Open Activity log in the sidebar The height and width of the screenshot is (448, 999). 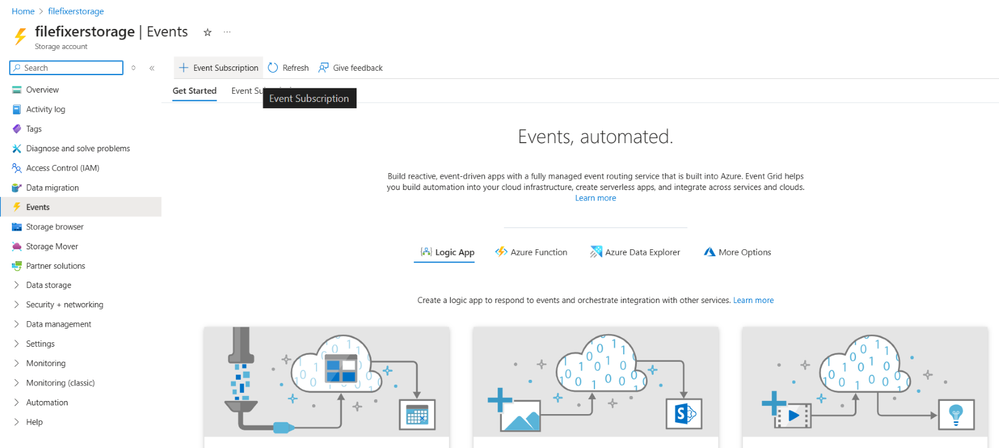80,110
